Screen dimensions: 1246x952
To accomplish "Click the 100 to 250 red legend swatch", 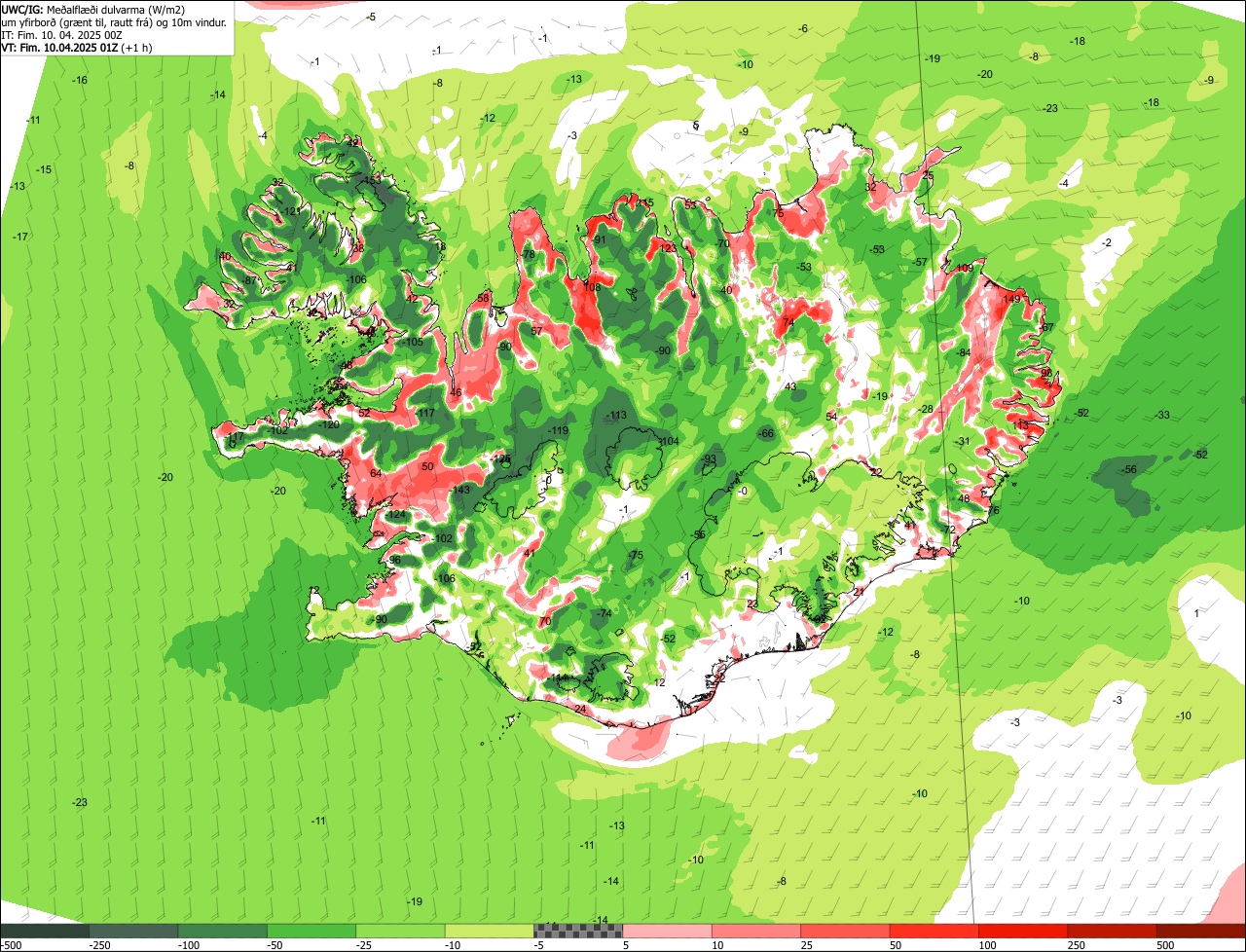I will click(1024, 931).
